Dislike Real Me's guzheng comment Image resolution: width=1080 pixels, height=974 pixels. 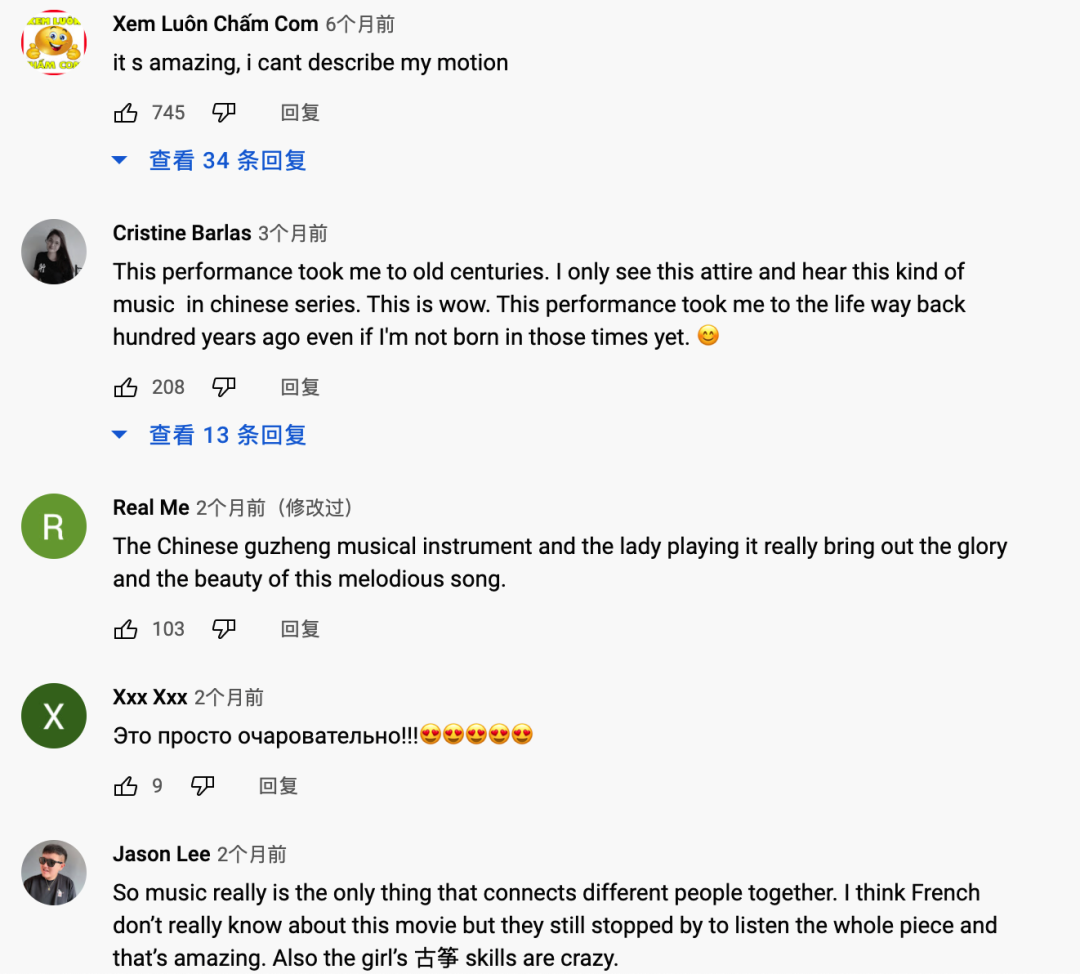click(224, 629)
